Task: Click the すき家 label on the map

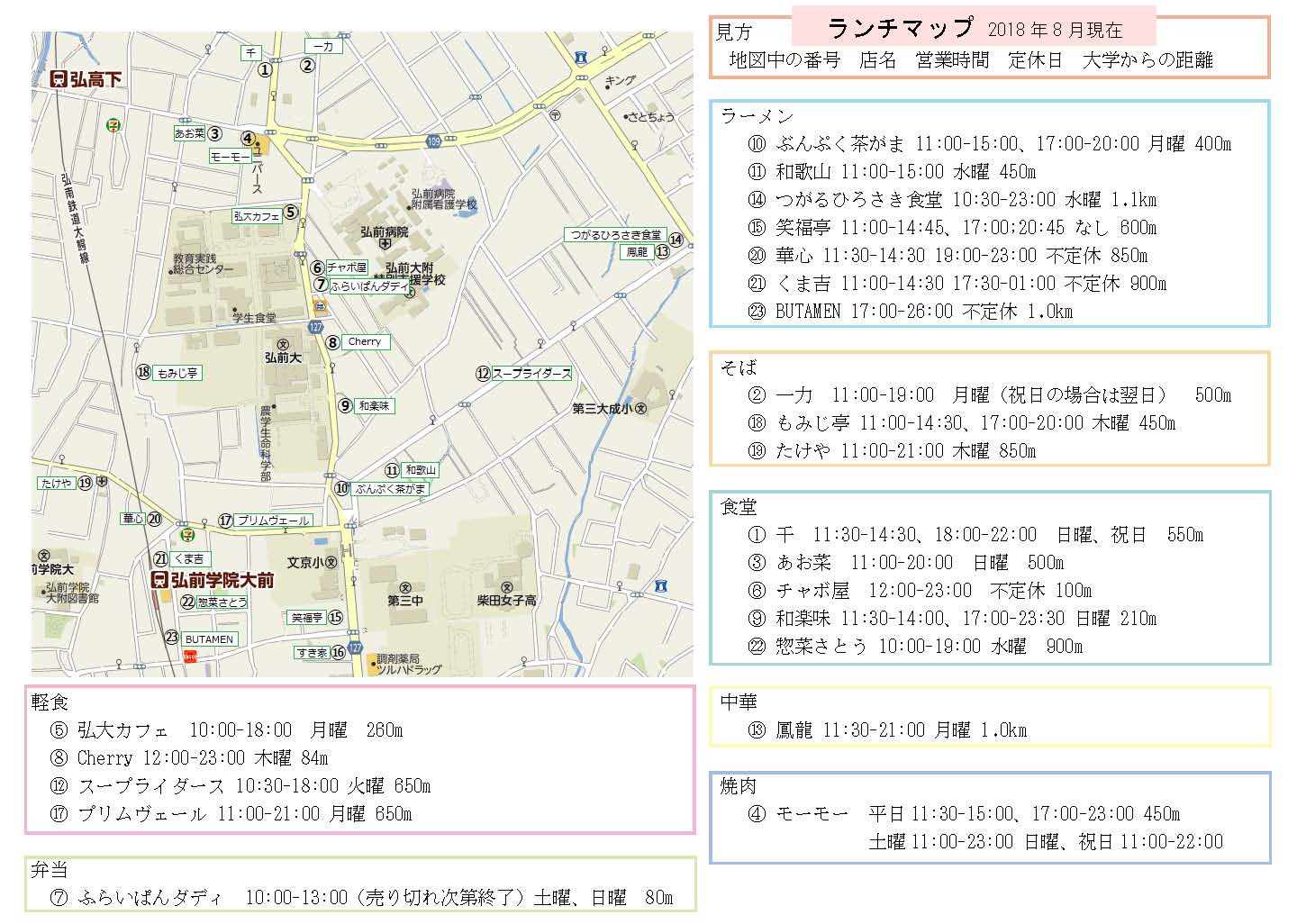Action: [312, 653]
